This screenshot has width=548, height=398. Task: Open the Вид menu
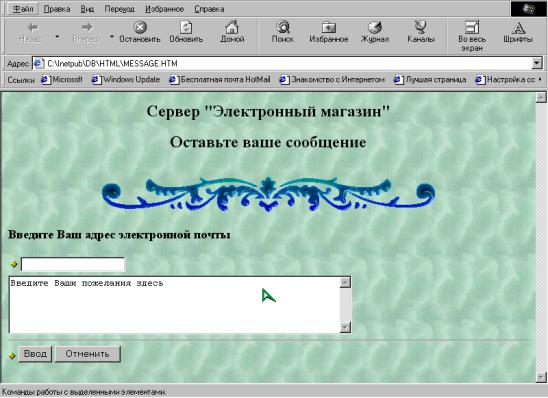87,9
